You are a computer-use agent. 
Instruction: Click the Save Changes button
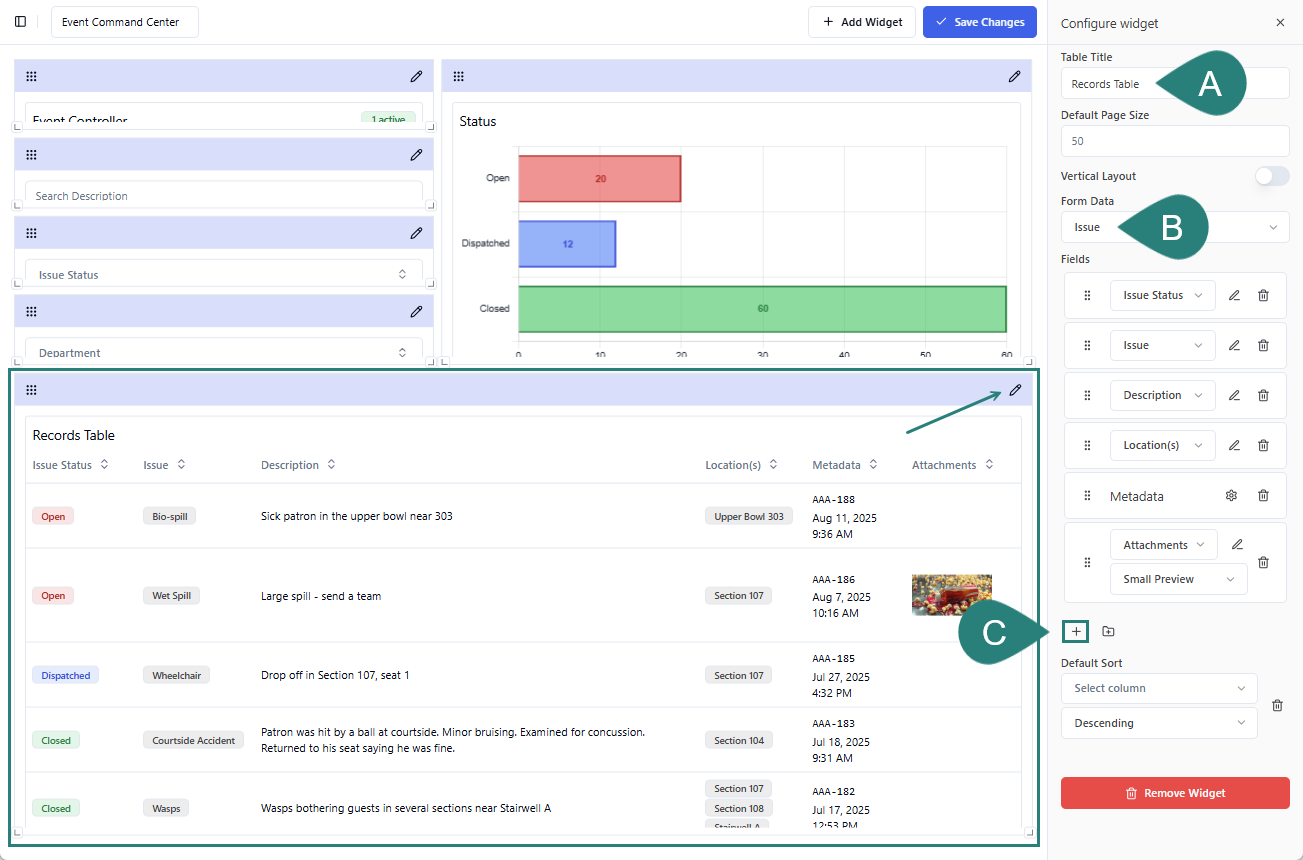point(979,22)
